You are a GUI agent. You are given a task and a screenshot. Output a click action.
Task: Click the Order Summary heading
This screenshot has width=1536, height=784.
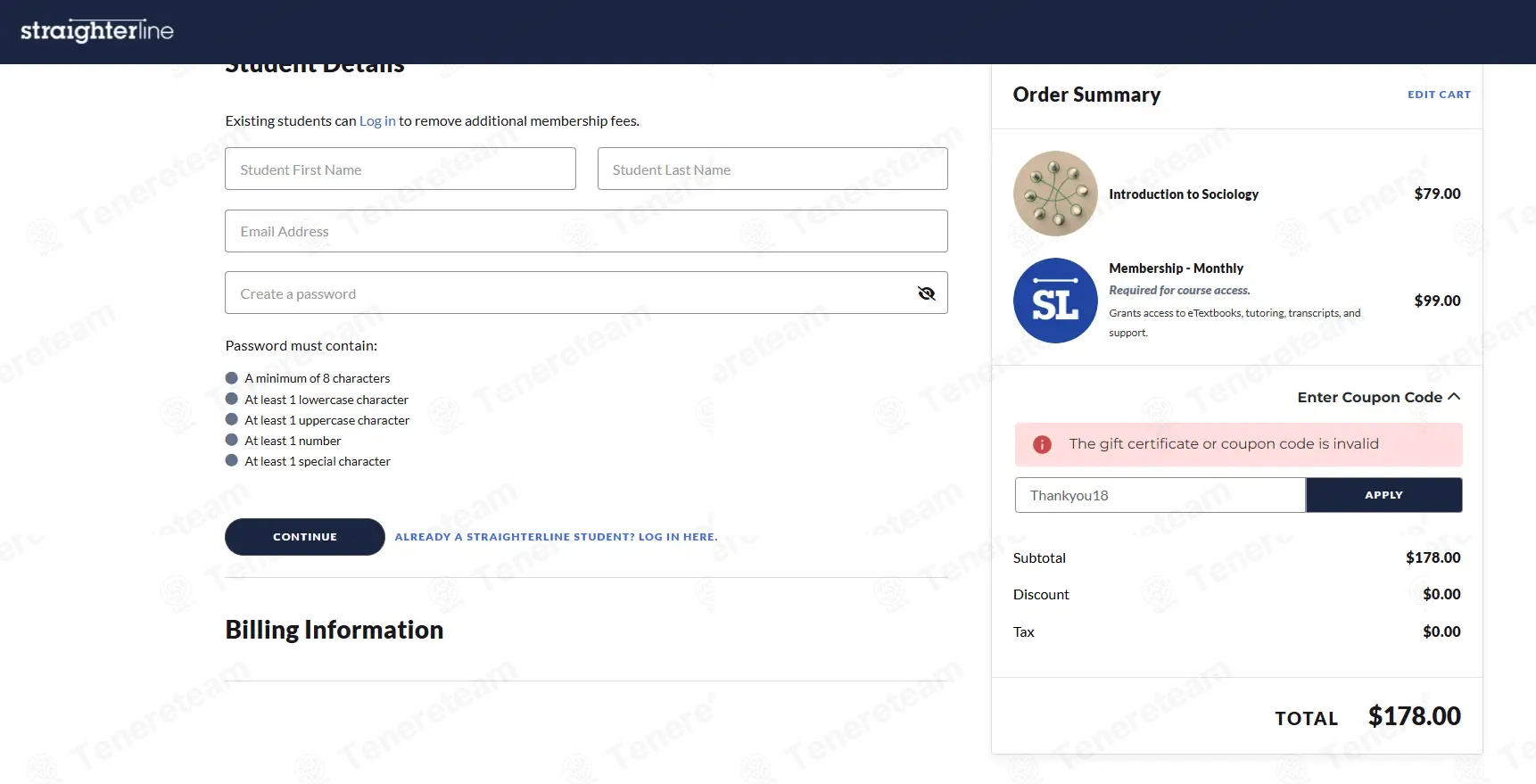(x=1086, y=95)
